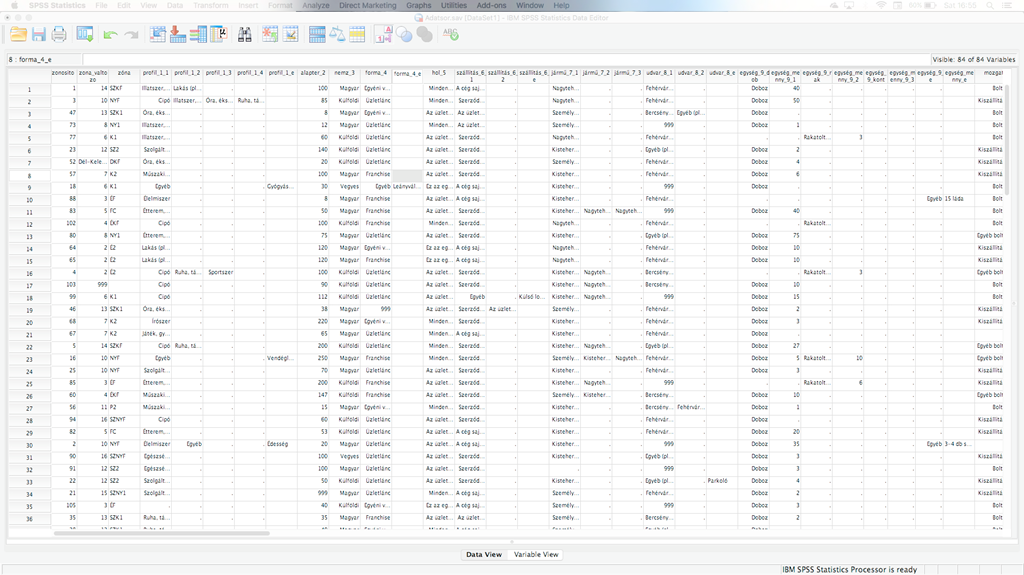Viewport: 1024px width, 575px height.
Task: Click the 'Visible: 84 of 84 Variables' label
Action: (x=974, y=59)
